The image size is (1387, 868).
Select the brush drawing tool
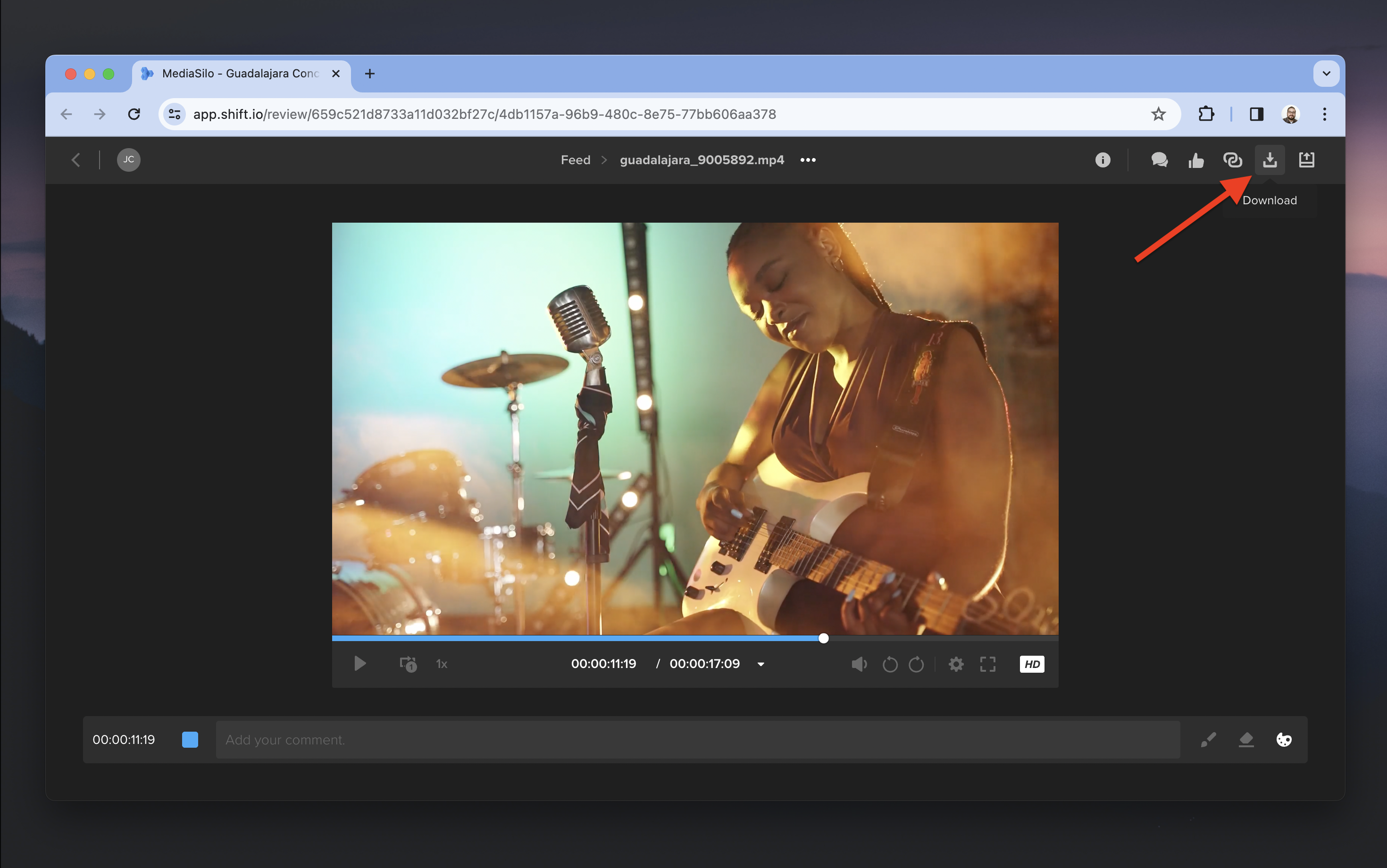pos(1209,739)
